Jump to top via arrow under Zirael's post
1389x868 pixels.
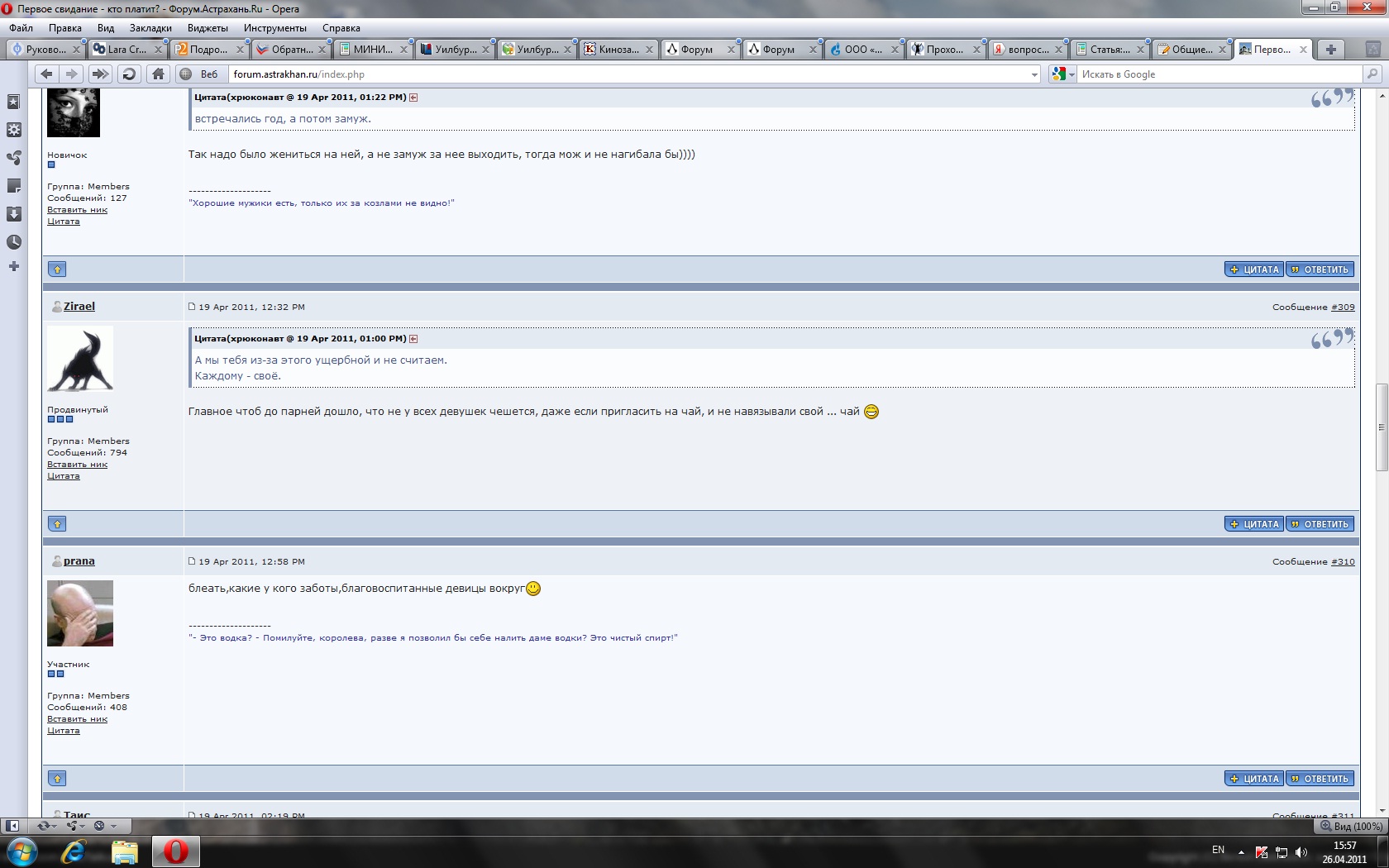(x=57, y=524)
